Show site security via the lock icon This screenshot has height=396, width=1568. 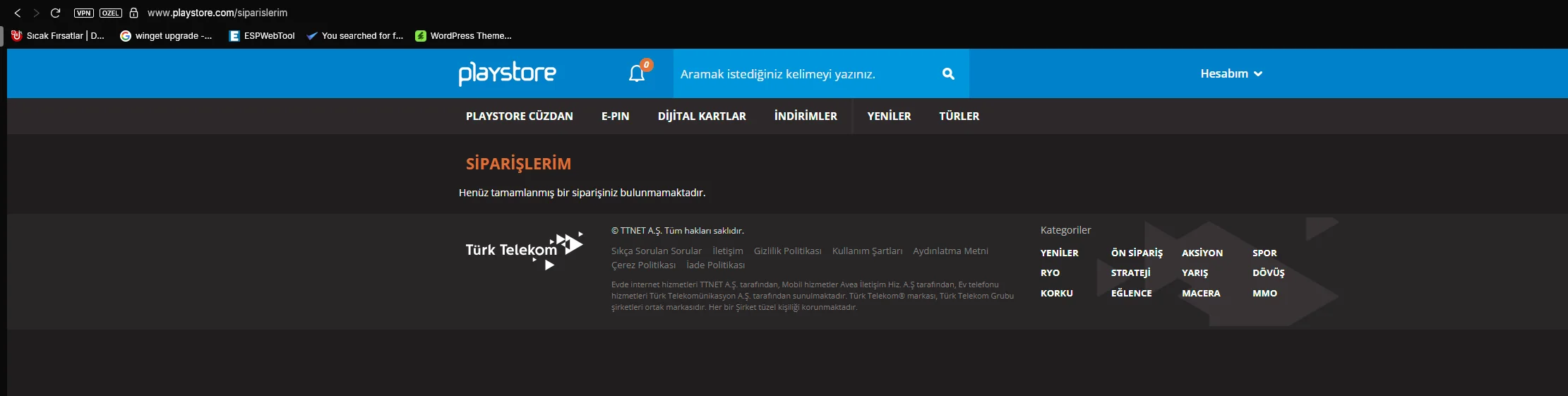pyautogui.click(x=133, y=13)
